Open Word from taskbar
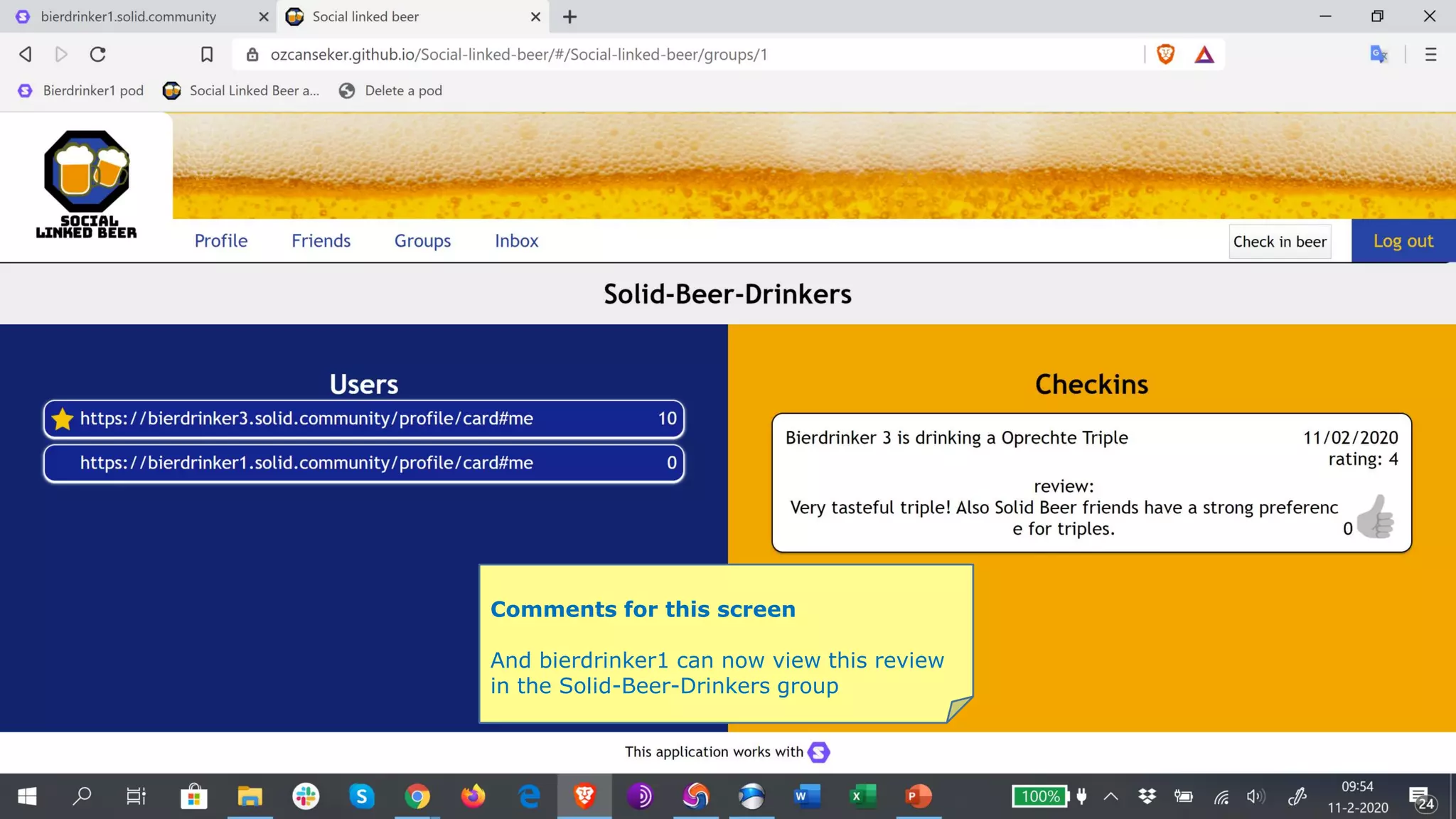The height and width of the screenshot is (819, 1456). [x=807, y=796]
